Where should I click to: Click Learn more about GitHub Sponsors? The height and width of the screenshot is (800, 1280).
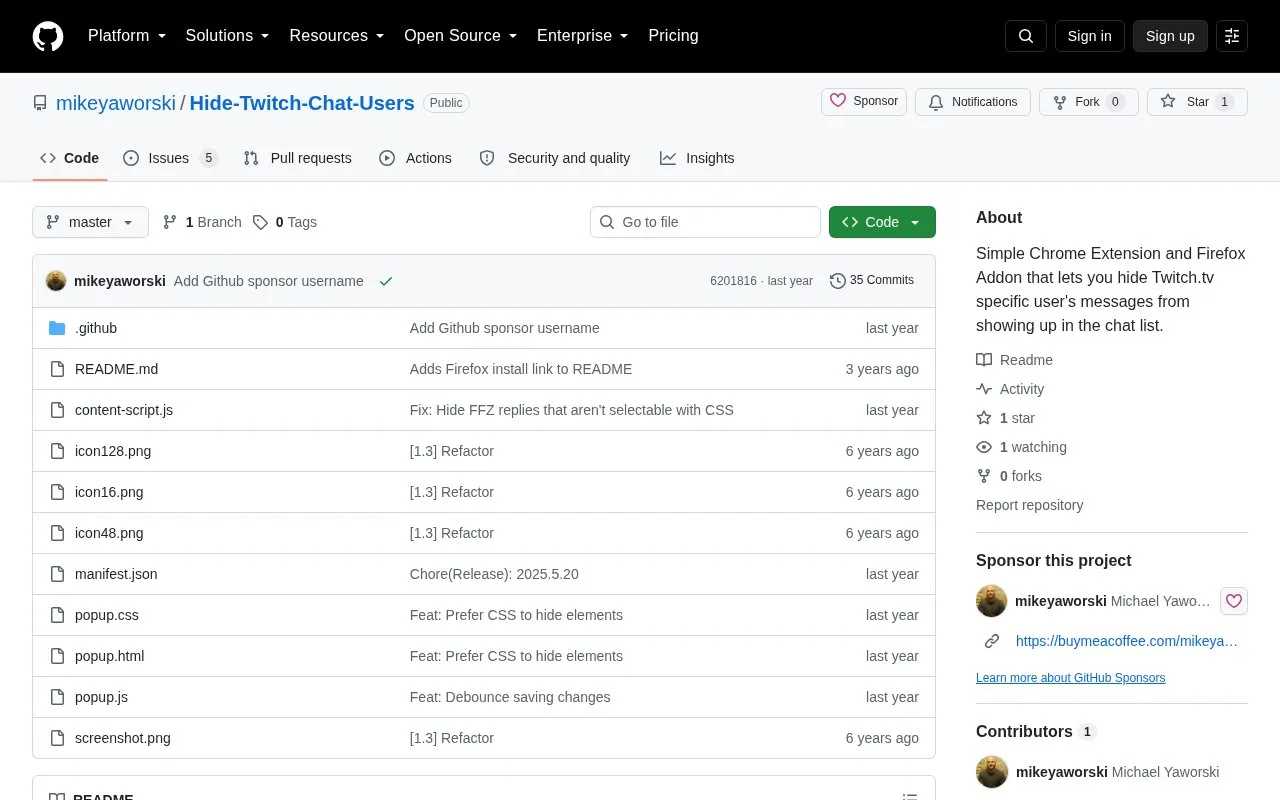coord(1071,678)
